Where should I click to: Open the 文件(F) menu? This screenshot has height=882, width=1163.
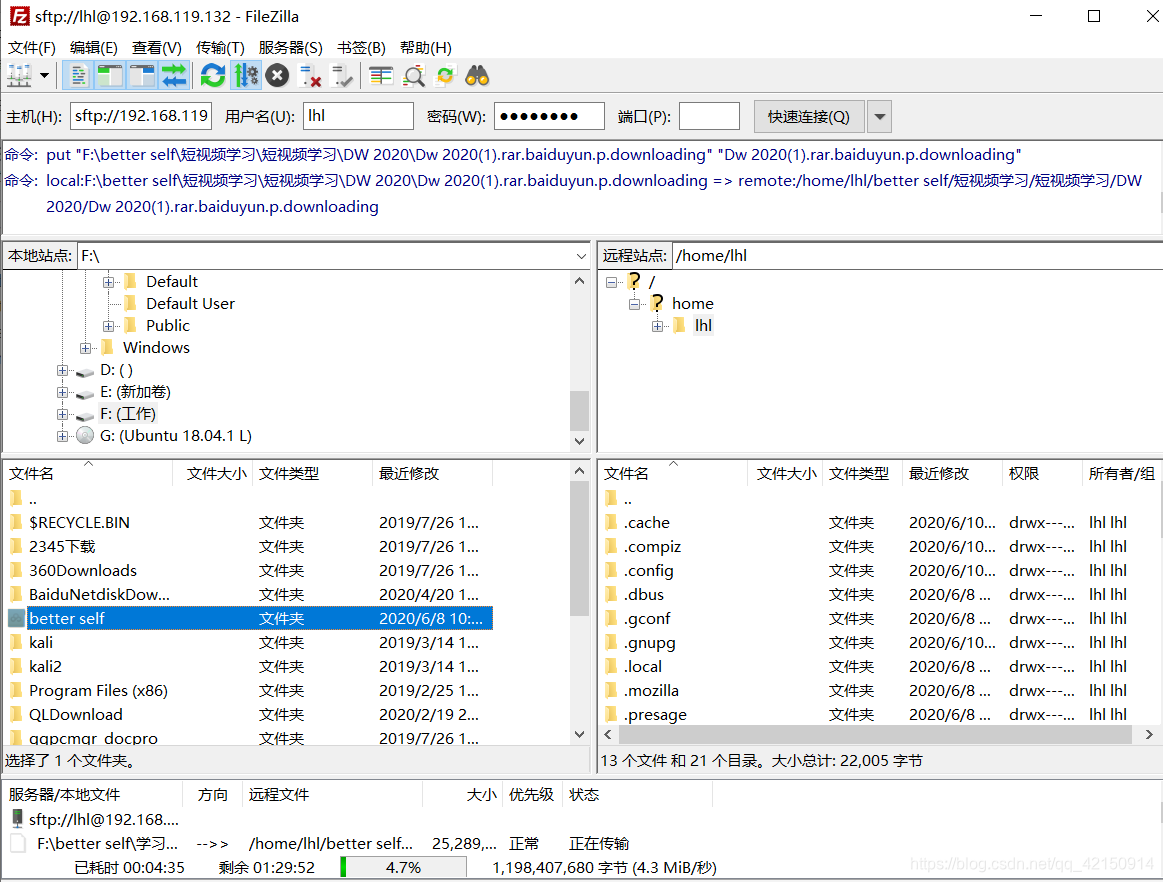point(32,47)
